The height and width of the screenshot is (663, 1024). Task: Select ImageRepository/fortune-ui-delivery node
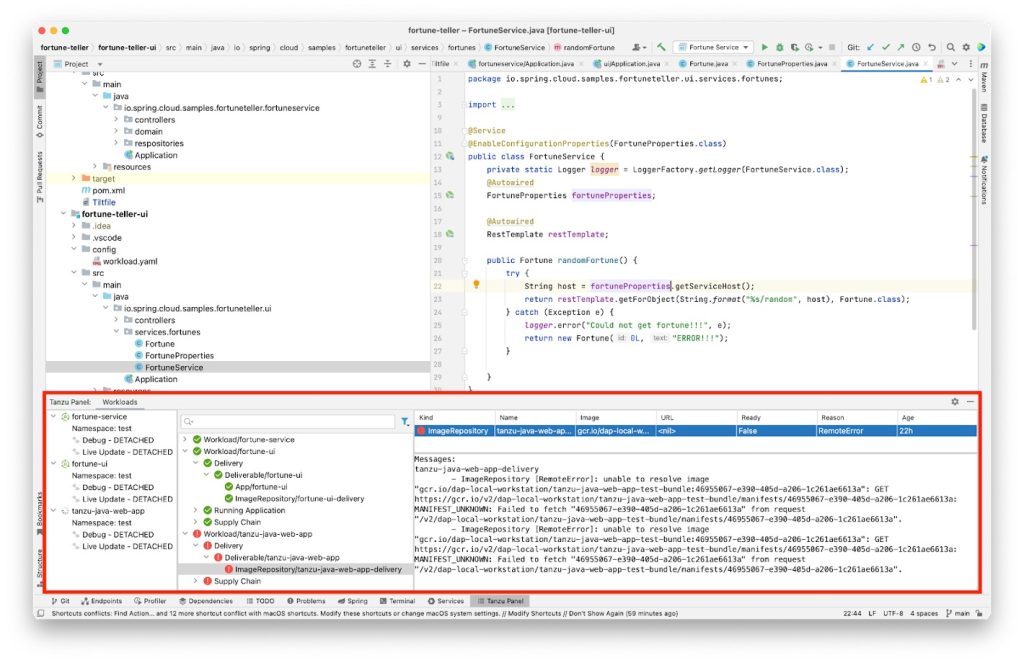point(299,498)
